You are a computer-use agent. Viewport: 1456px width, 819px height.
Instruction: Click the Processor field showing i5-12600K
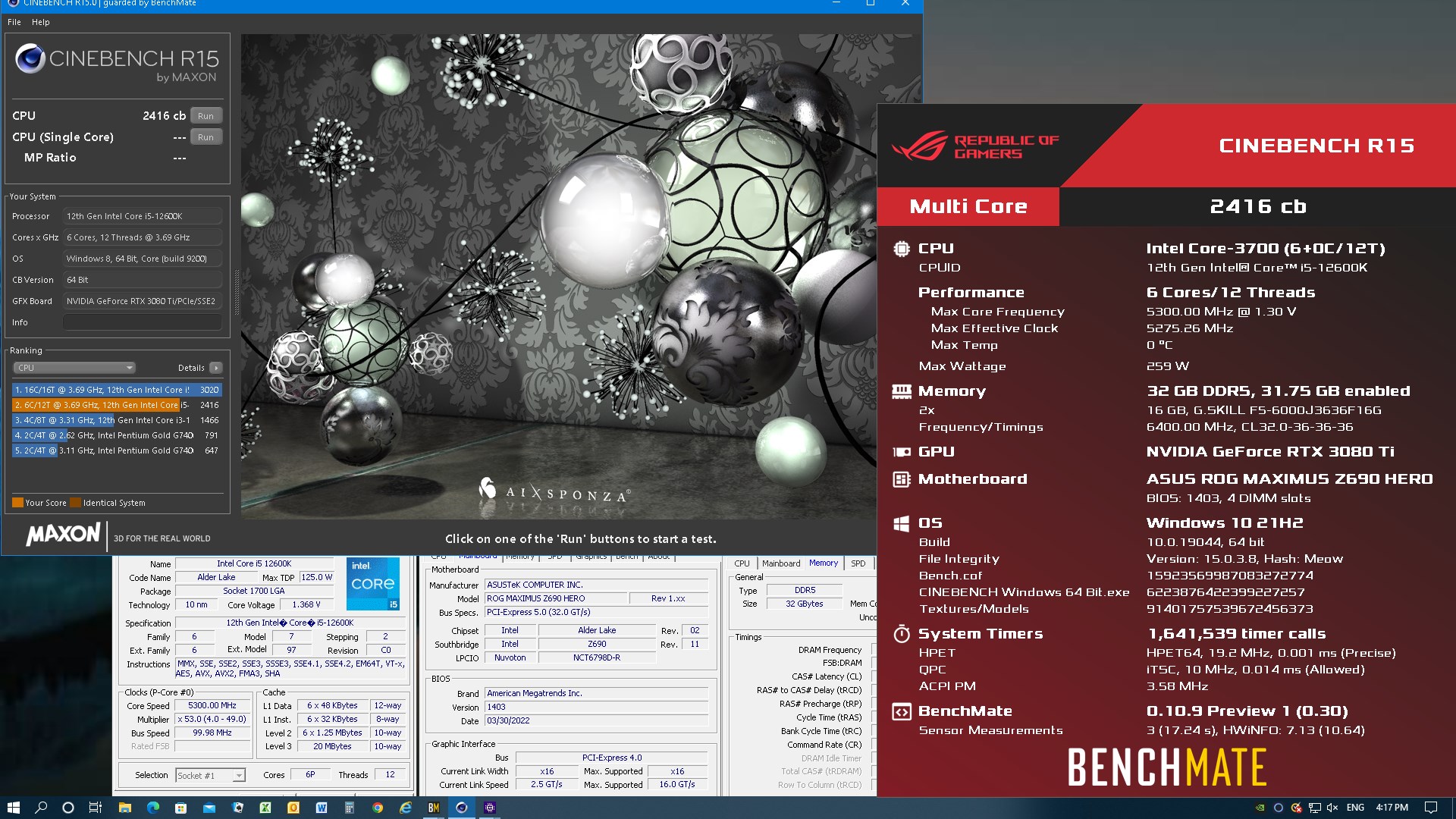click(x=143, y=216)
